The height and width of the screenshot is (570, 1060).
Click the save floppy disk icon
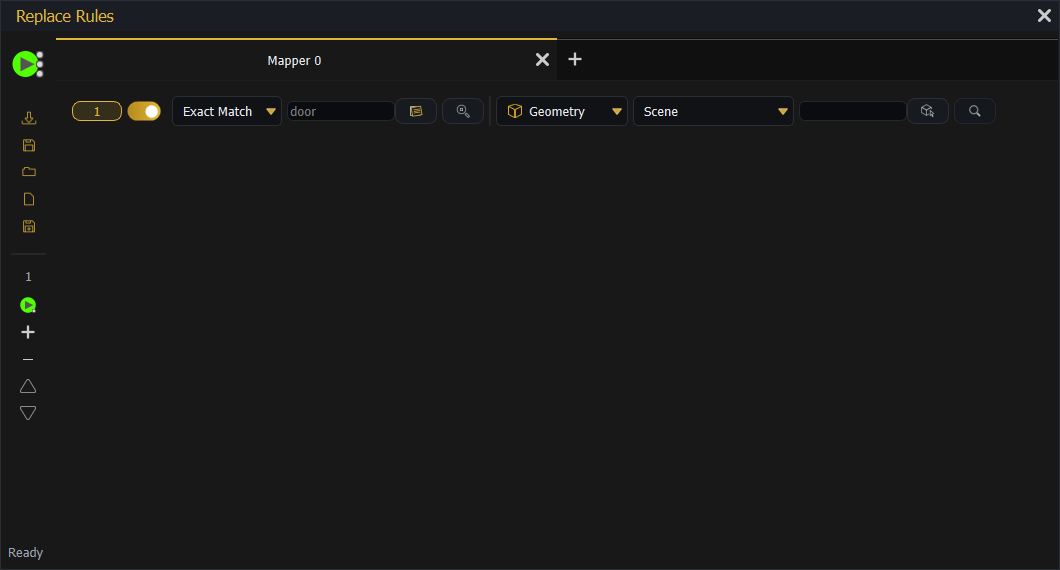click(28, 145)
